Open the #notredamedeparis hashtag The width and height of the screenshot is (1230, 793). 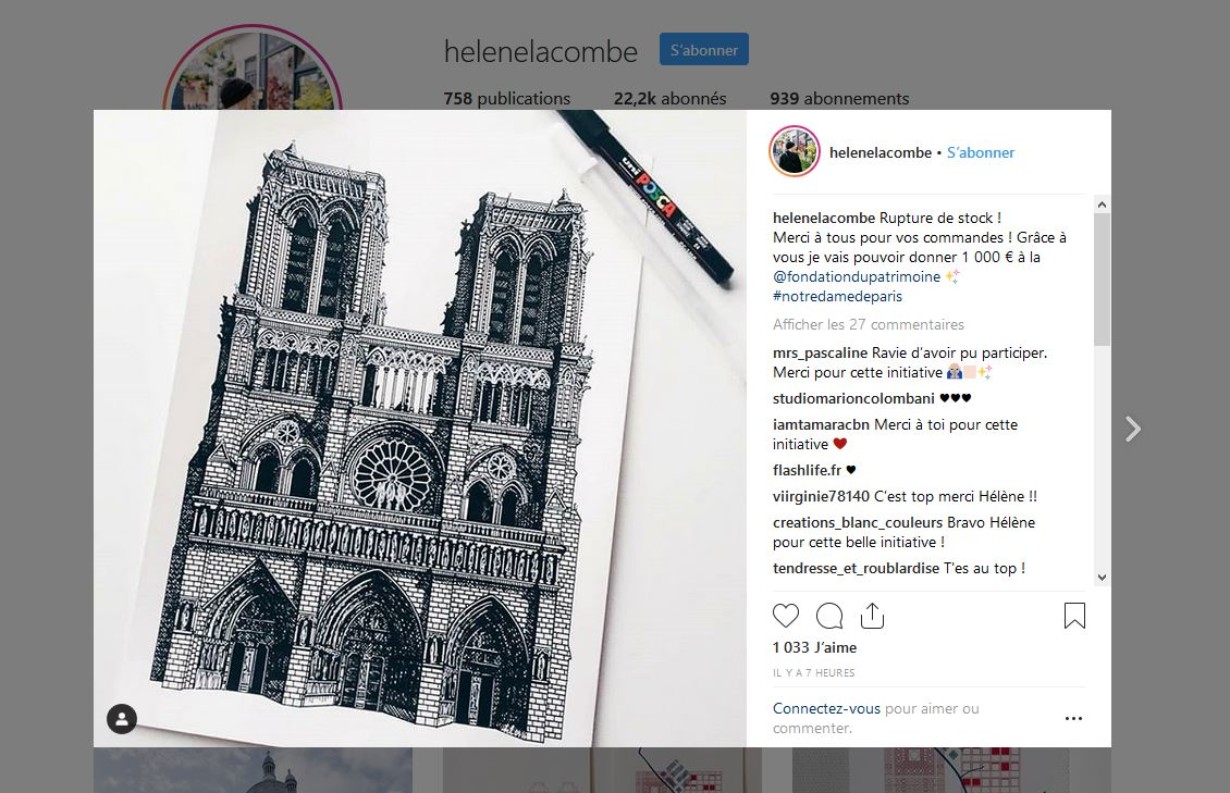[838, 297]
